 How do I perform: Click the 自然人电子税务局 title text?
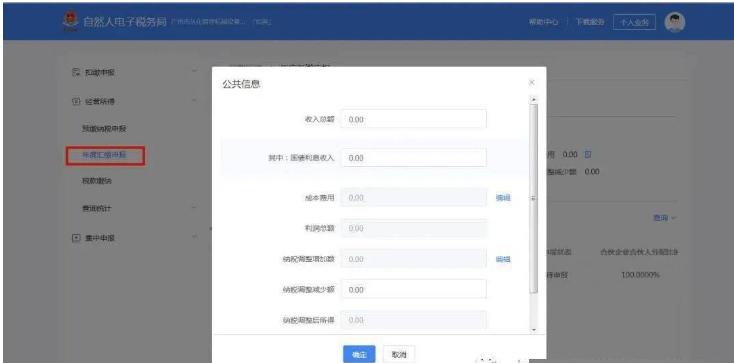click(125, 22)
